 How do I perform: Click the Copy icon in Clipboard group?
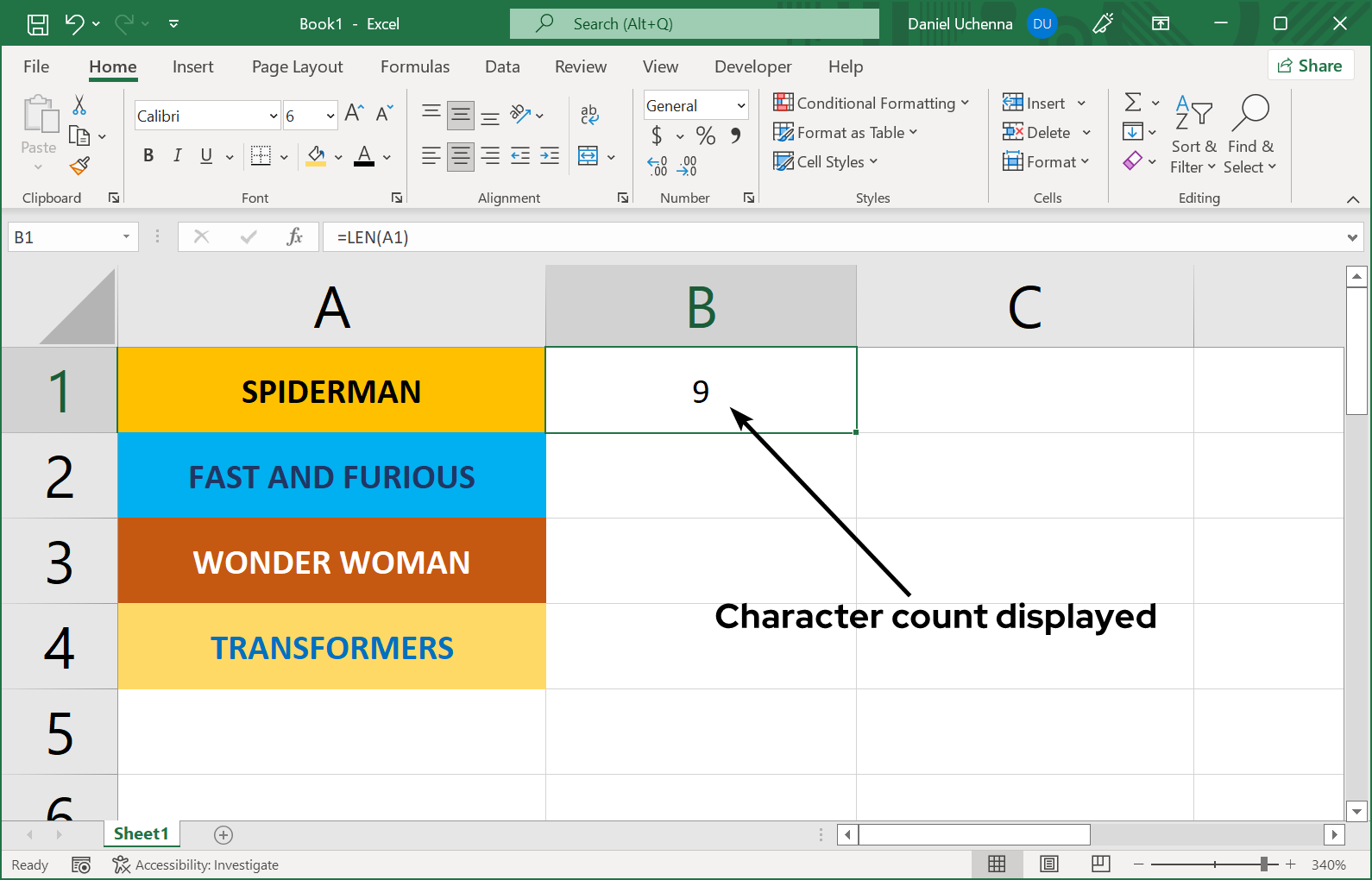click(x=79, y=135)
